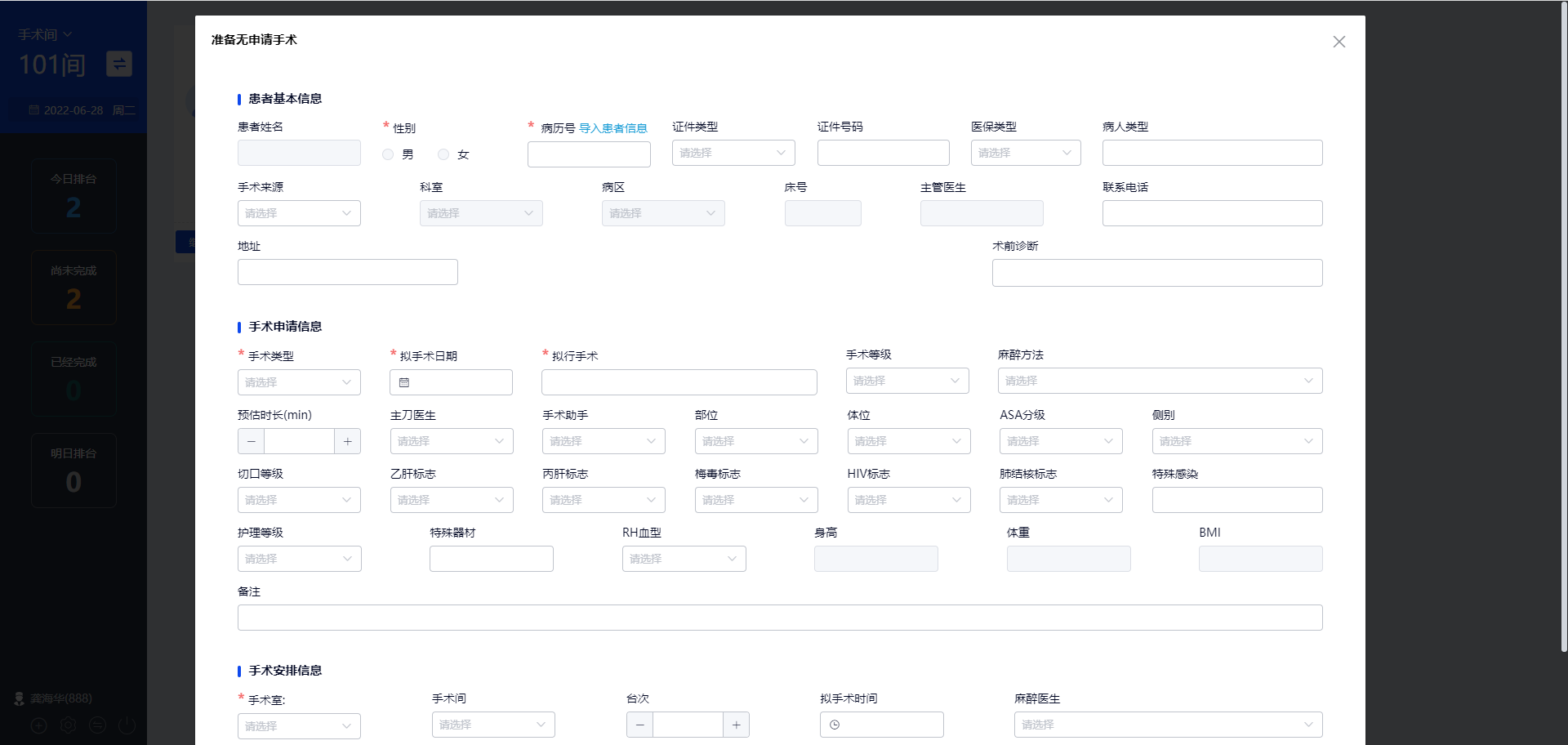This screenshot has width=1568, height=745.
Task: Click the swap arrows icon in sidebar footer
Action: 97,725
